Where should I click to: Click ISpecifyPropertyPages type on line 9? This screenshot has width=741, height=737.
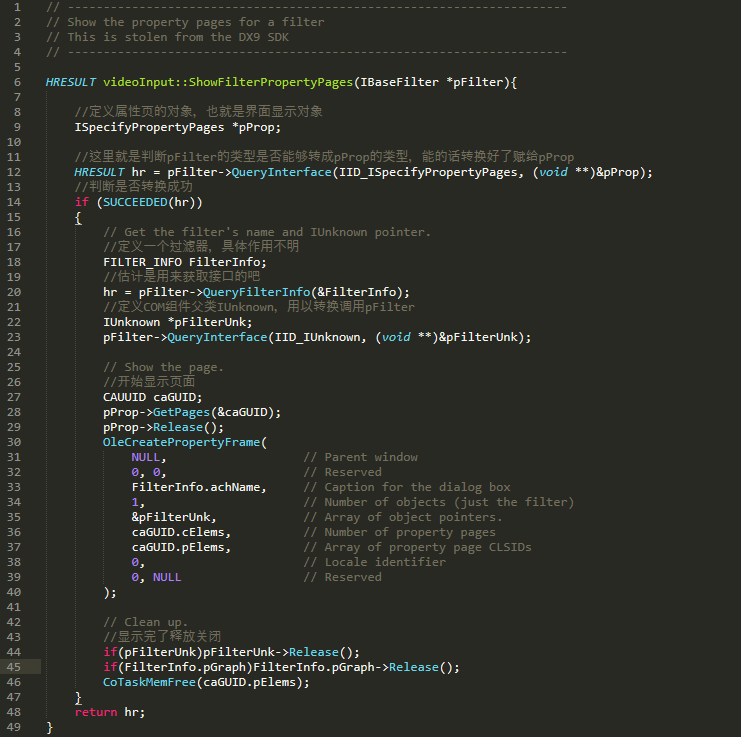click(149, 128)
